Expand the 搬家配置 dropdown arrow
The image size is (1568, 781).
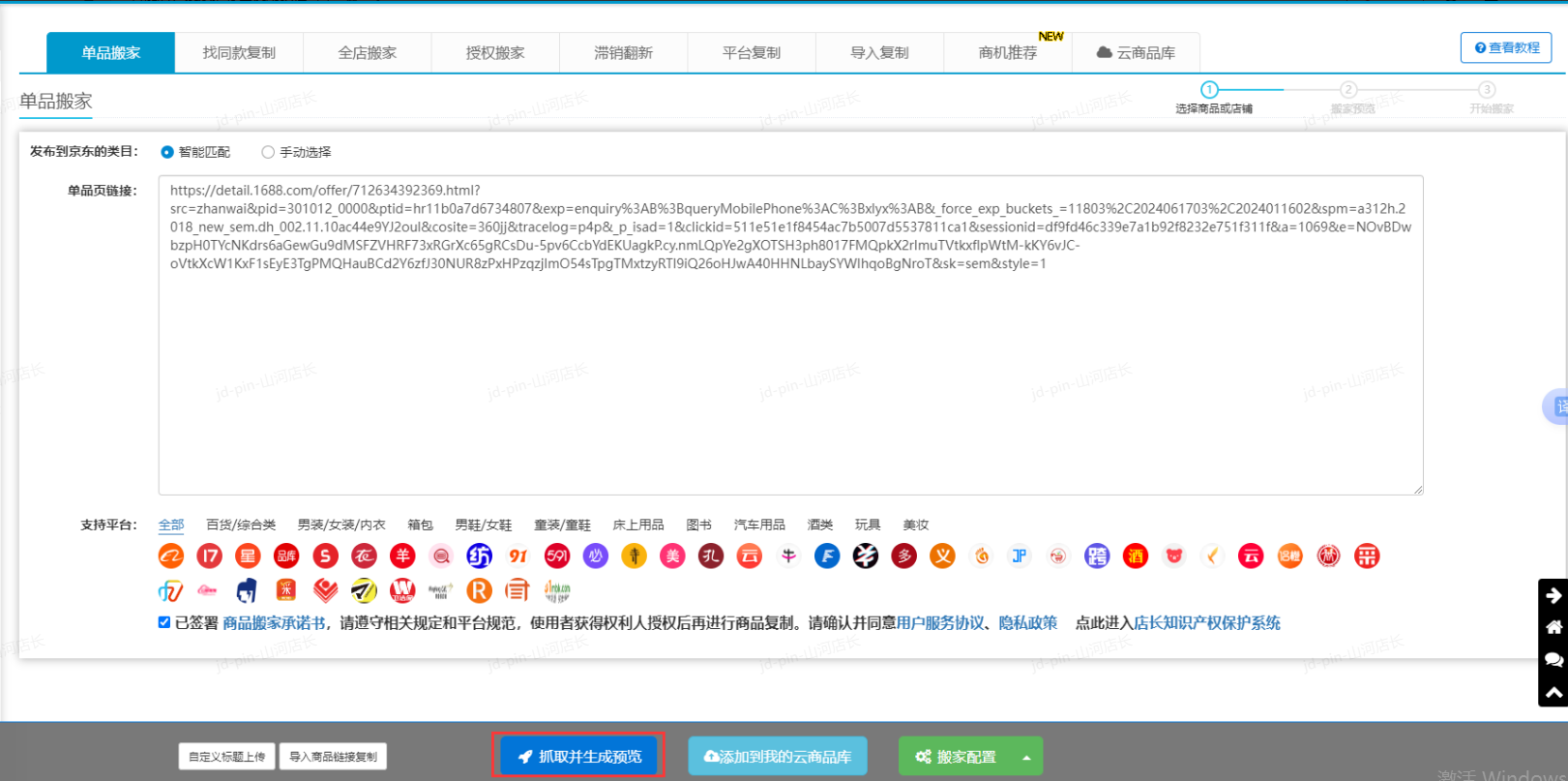(x=1026, y=757)
